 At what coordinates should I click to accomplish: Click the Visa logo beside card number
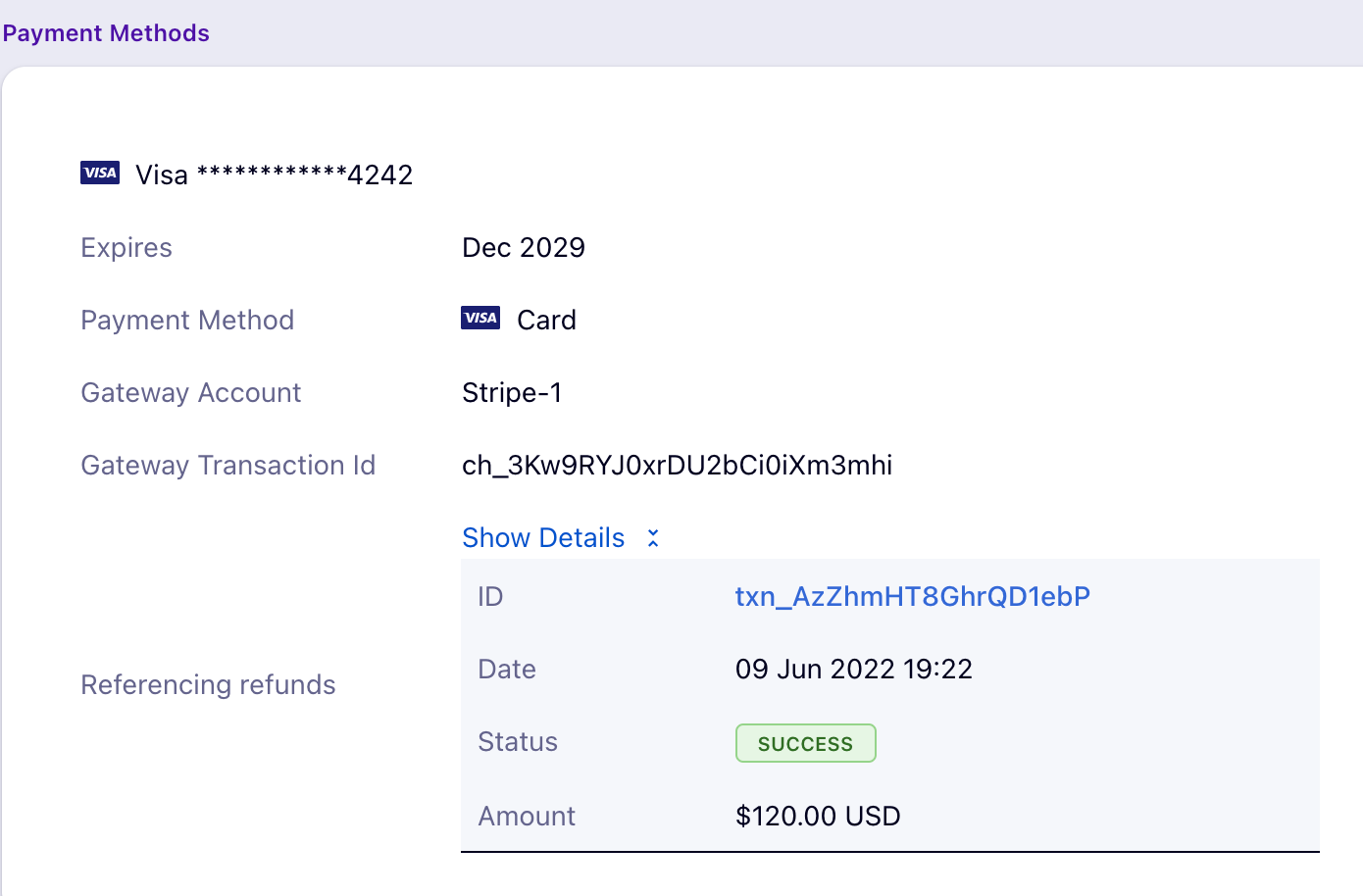100,174
